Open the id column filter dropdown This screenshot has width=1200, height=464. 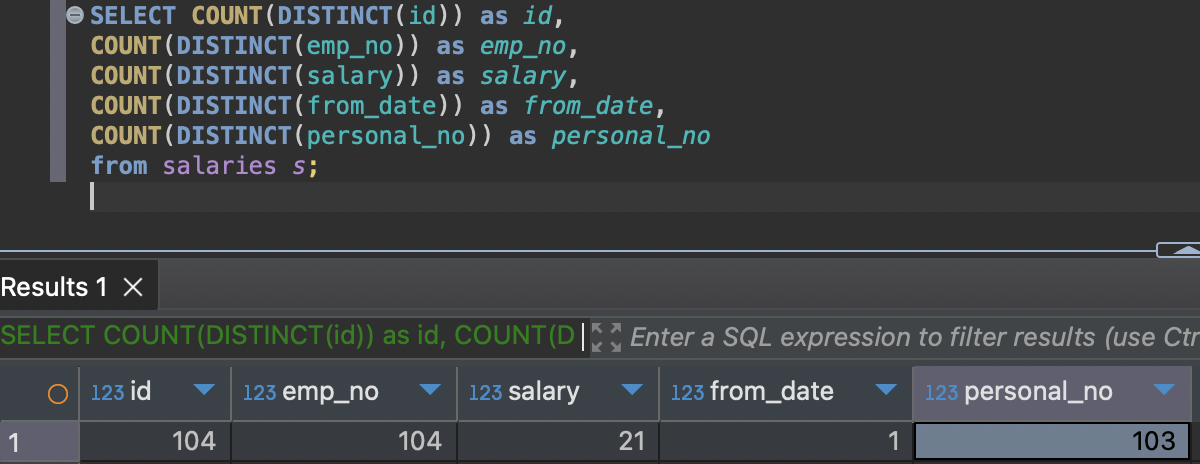pos(204,391)
